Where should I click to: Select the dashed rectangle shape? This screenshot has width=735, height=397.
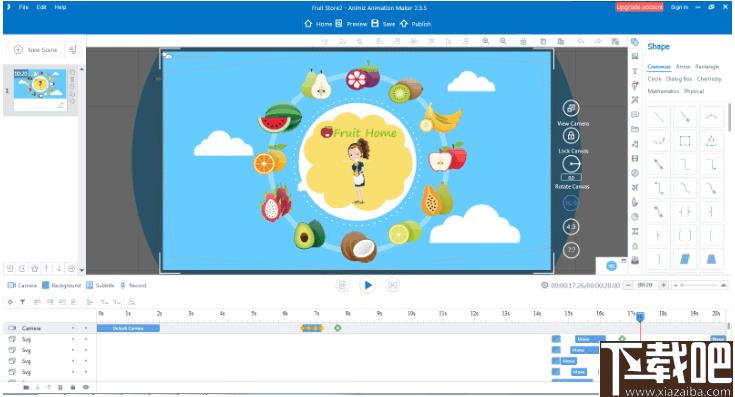[684, 141]
